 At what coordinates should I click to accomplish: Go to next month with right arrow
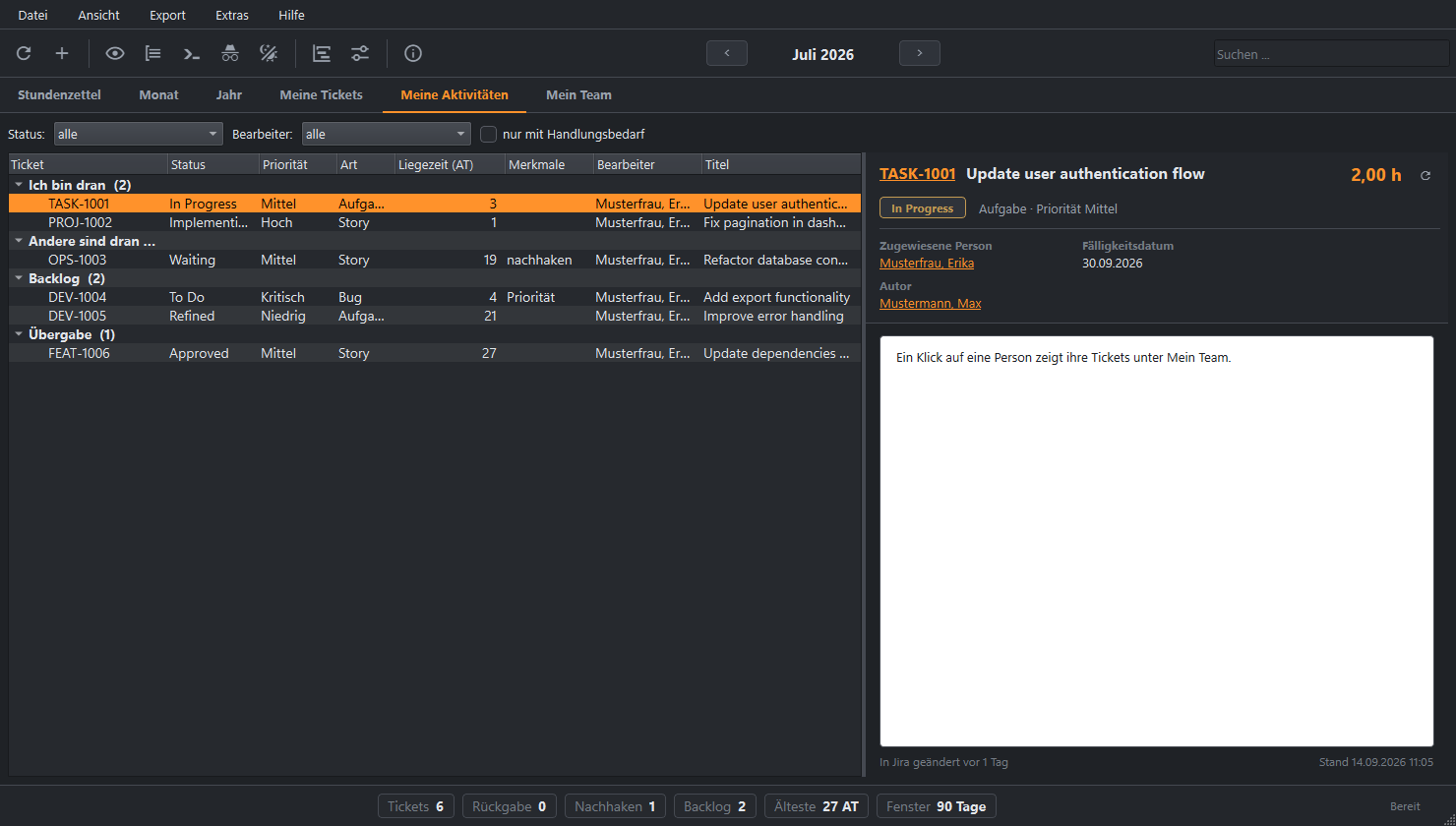pyautogui.click(x=920, y=53)
